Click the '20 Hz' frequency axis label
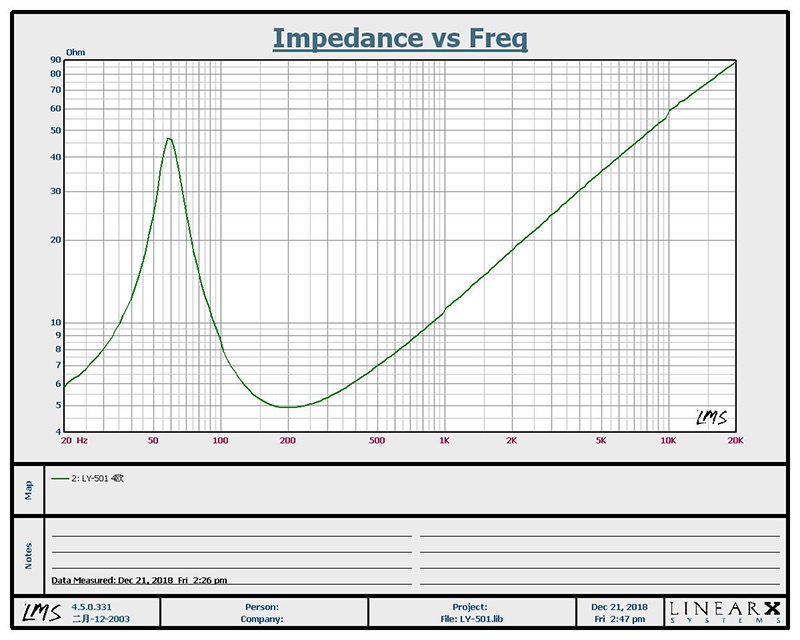This screenshot has height=640, width=800. pos(73,440)
